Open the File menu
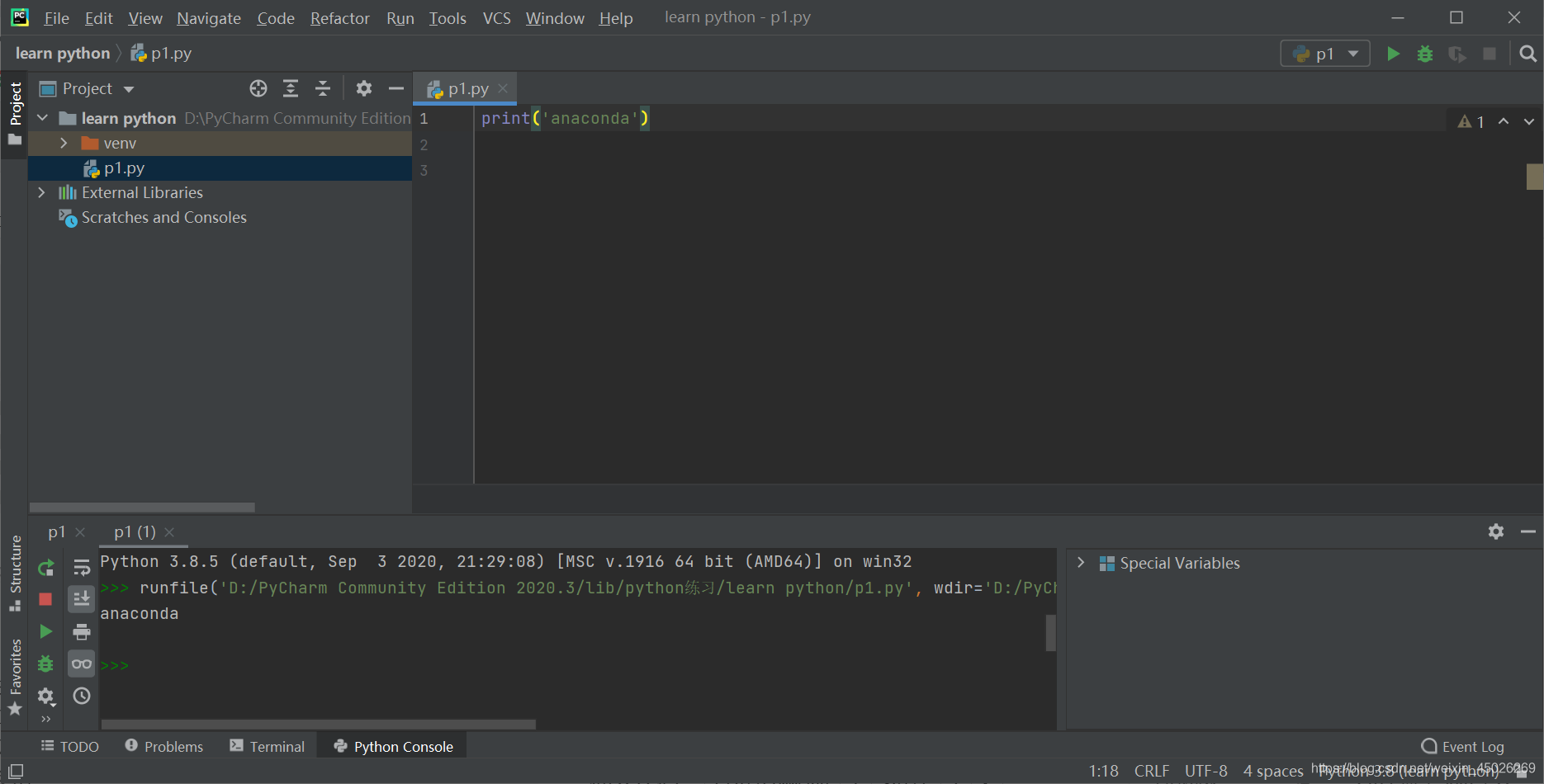The image size is (1544, 784). 56,18
